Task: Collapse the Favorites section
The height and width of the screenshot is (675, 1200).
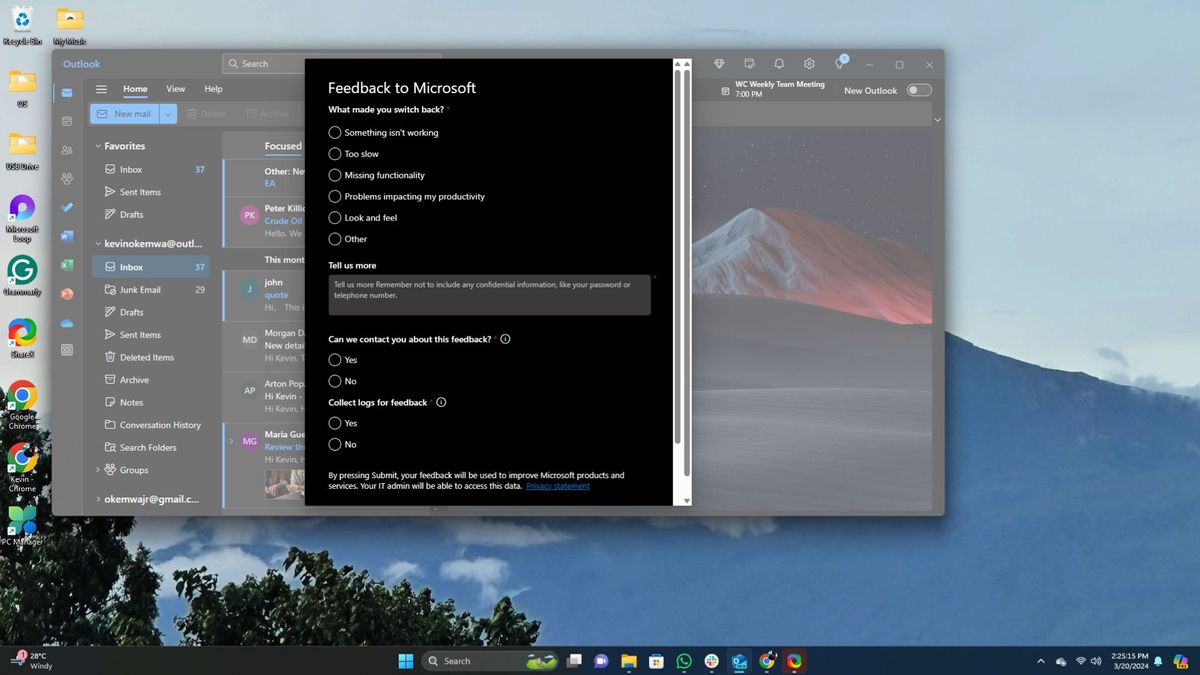Action: (97, 145)
